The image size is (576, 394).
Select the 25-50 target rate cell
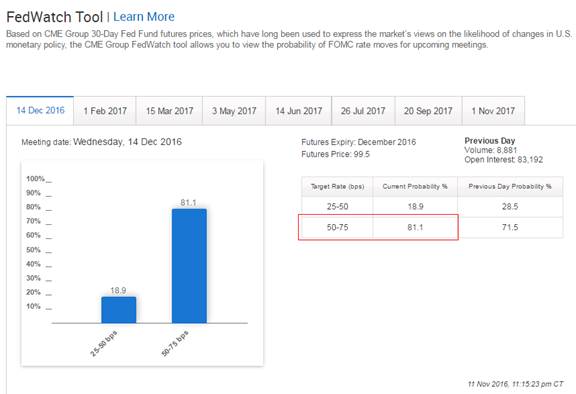coord(337,206)
